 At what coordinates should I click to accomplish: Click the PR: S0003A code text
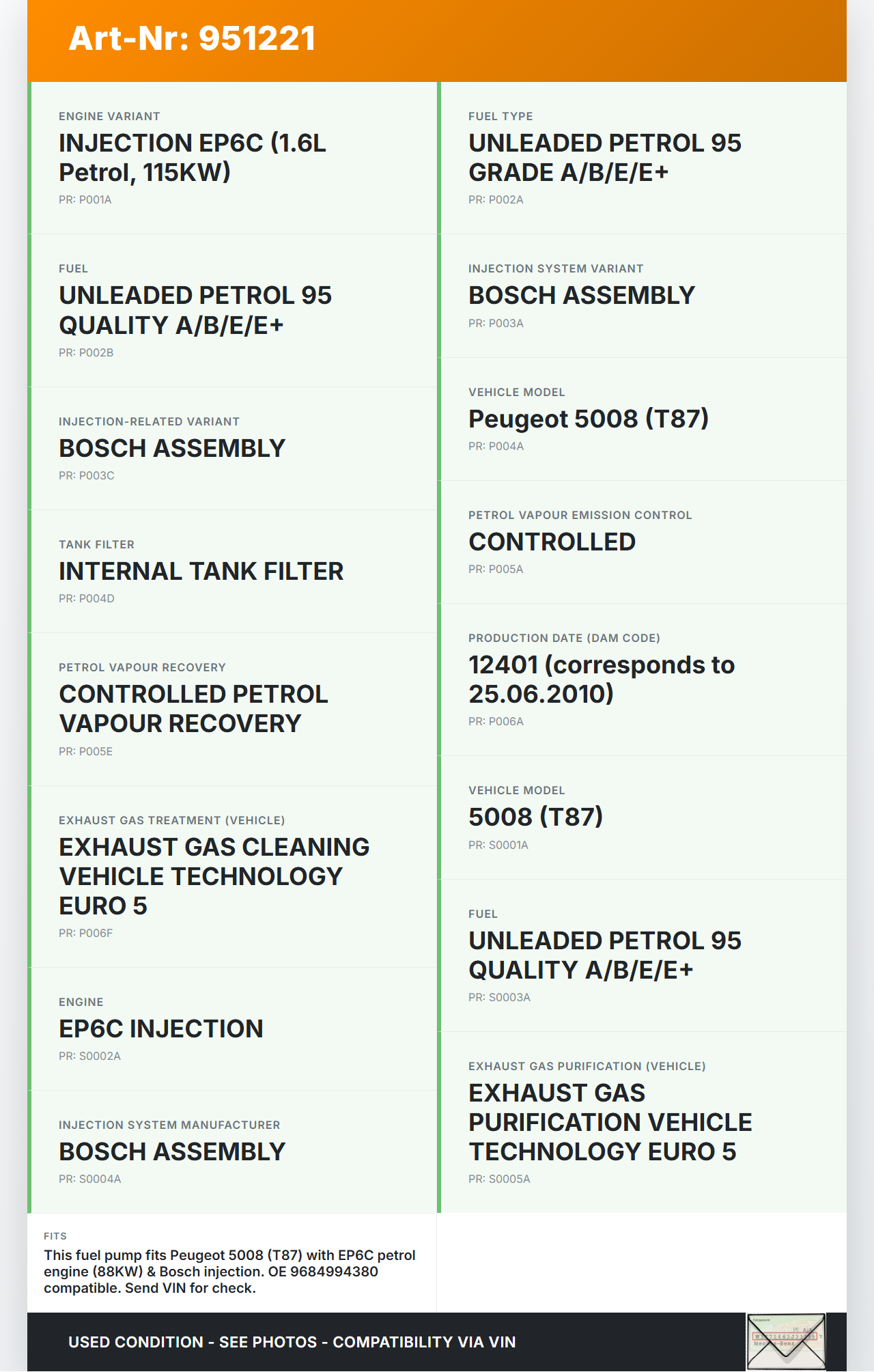click(499, 998)
